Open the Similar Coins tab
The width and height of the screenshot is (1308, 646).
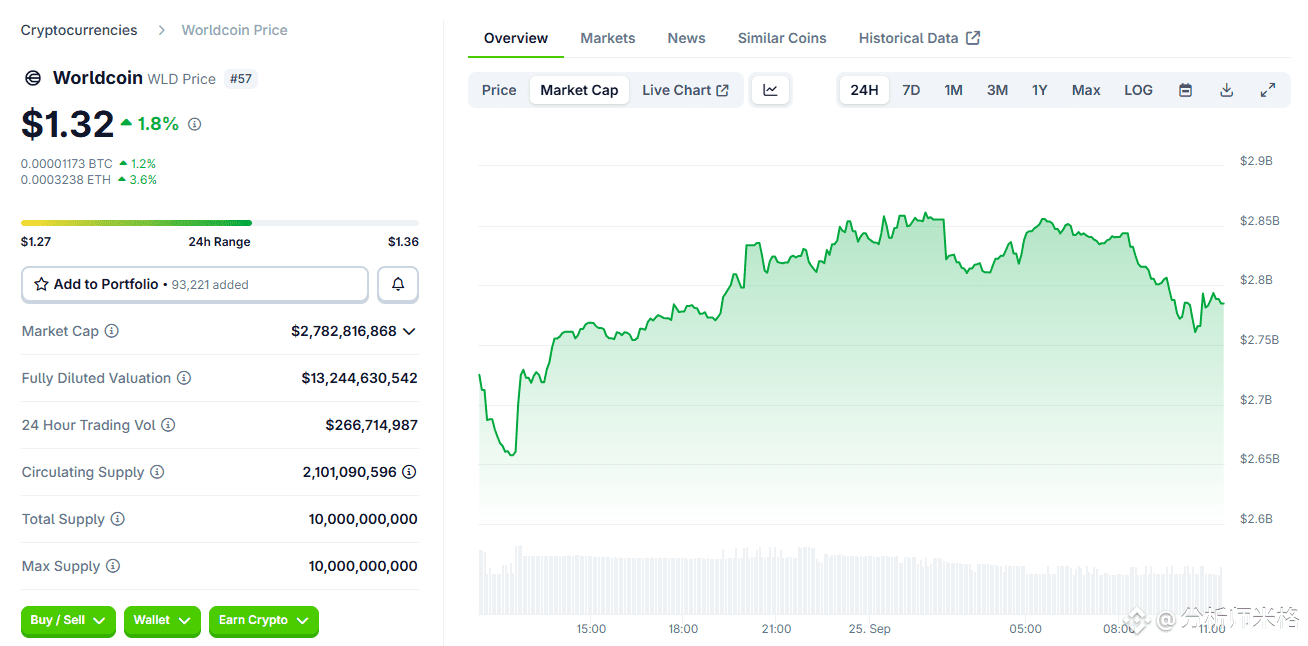point(782,38)
